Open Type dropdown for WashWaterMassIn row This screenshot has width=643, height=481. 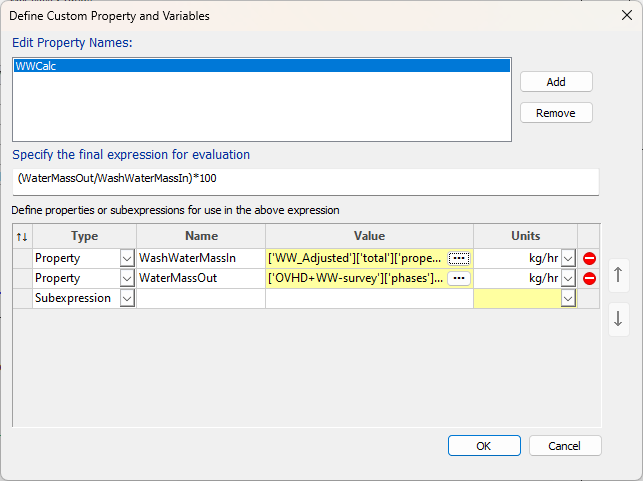[x=127, y=259]
